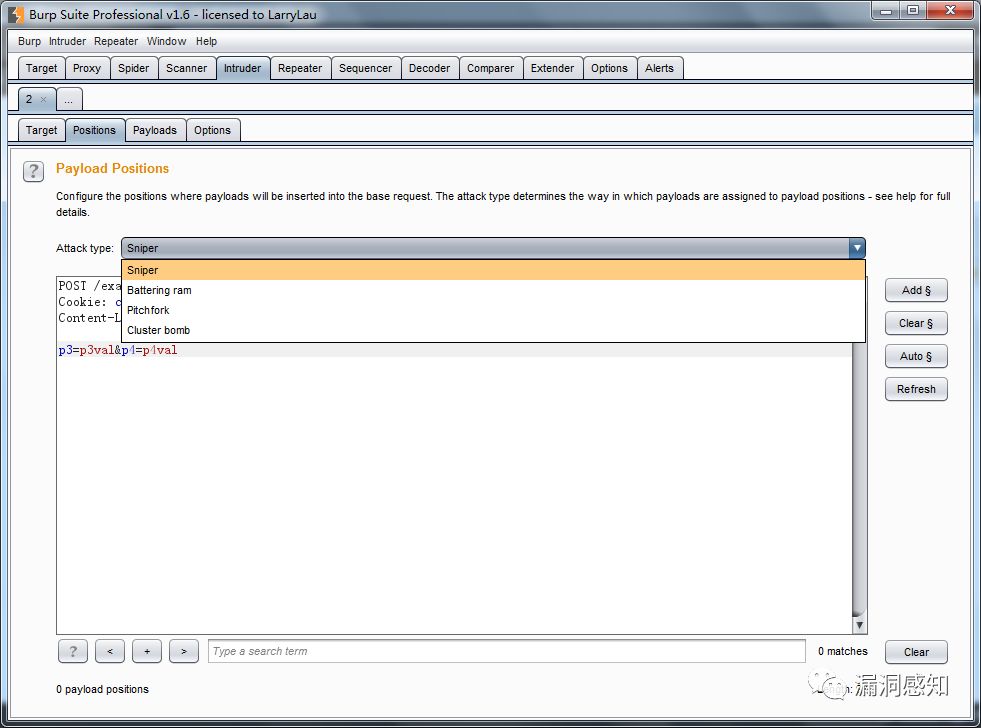981x728 pixels.
Task: Click the Burp Suite title bar icon
Action: 16,14
